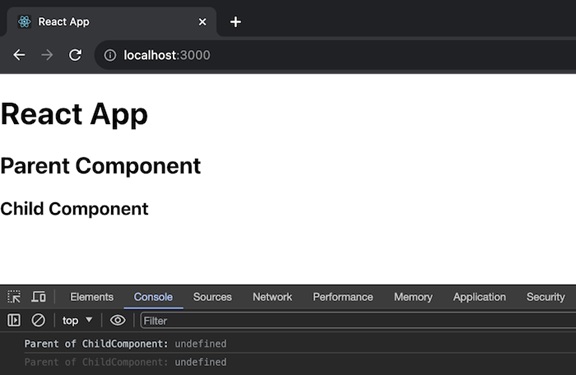Show console sidebar panel icon
Viewport: 576px width, 375px height.
[14, 320]
